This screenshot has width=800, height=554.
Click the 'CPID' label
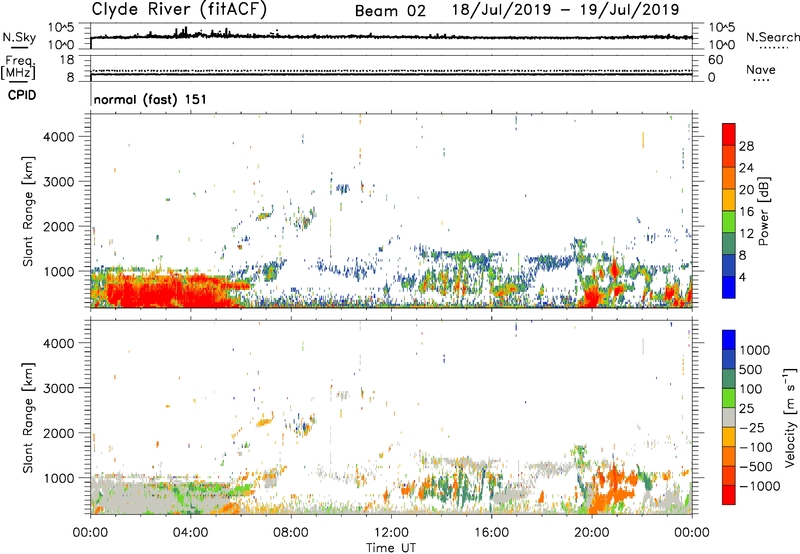pyautogui.click(x=22, y=95)
